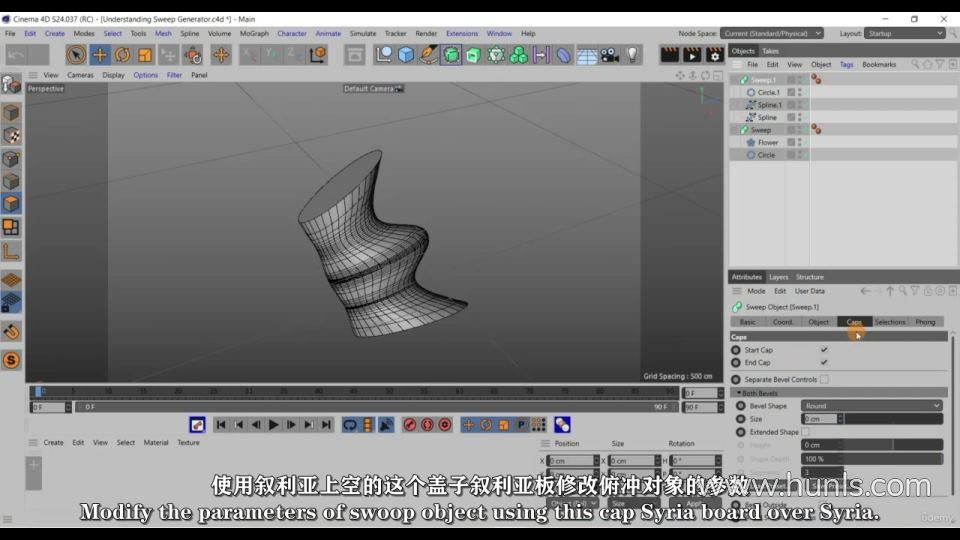The height and width of the screenshot is (540, 960).
Task: Enable Separate Bevel Controls checkbox
Action: pos(824,380)
